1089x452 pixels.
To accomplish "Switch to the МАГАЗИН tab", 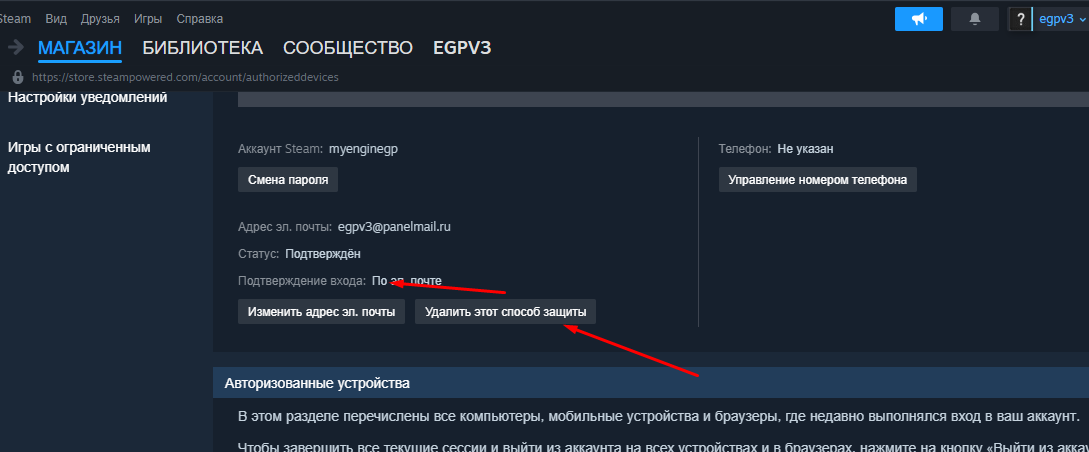I will point(80,48).
